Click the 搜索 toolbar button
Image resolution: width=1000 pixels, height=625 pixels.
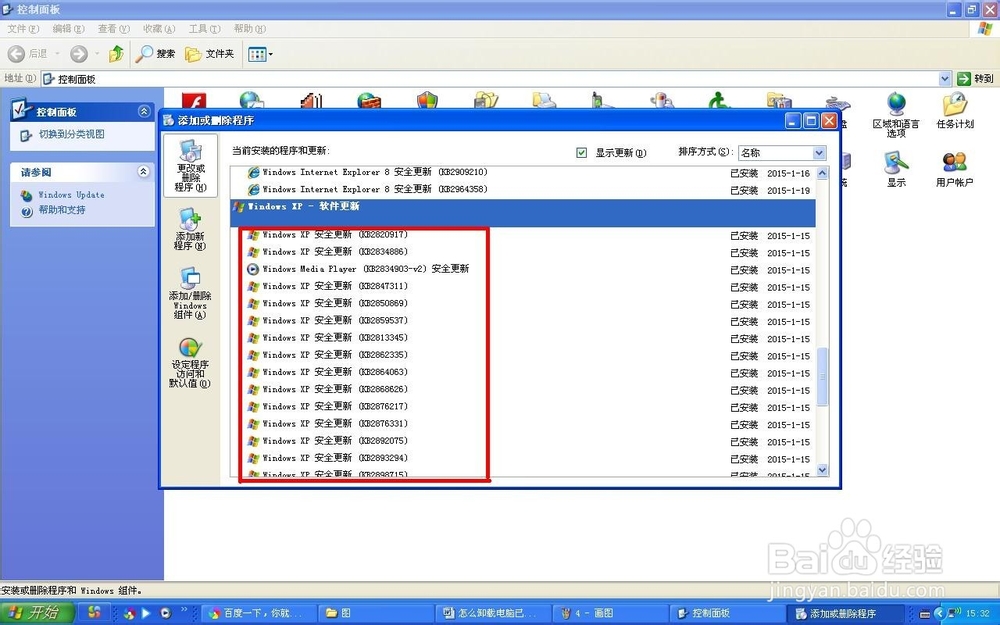click(x=155, y=54)
